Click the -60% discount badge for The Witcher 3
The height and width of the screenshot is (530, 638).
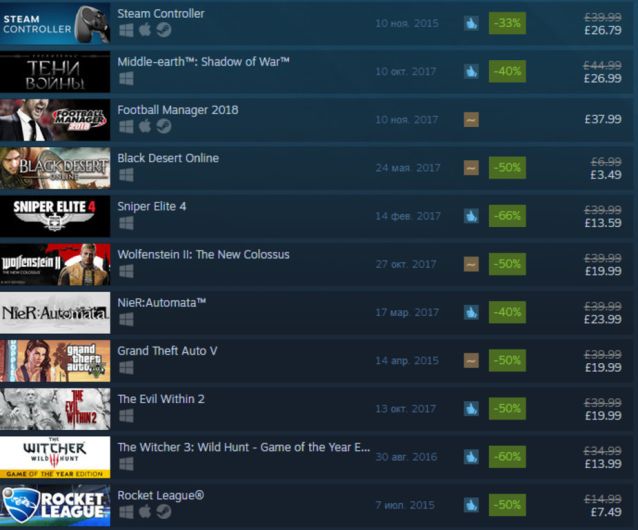tap(507, 456)
